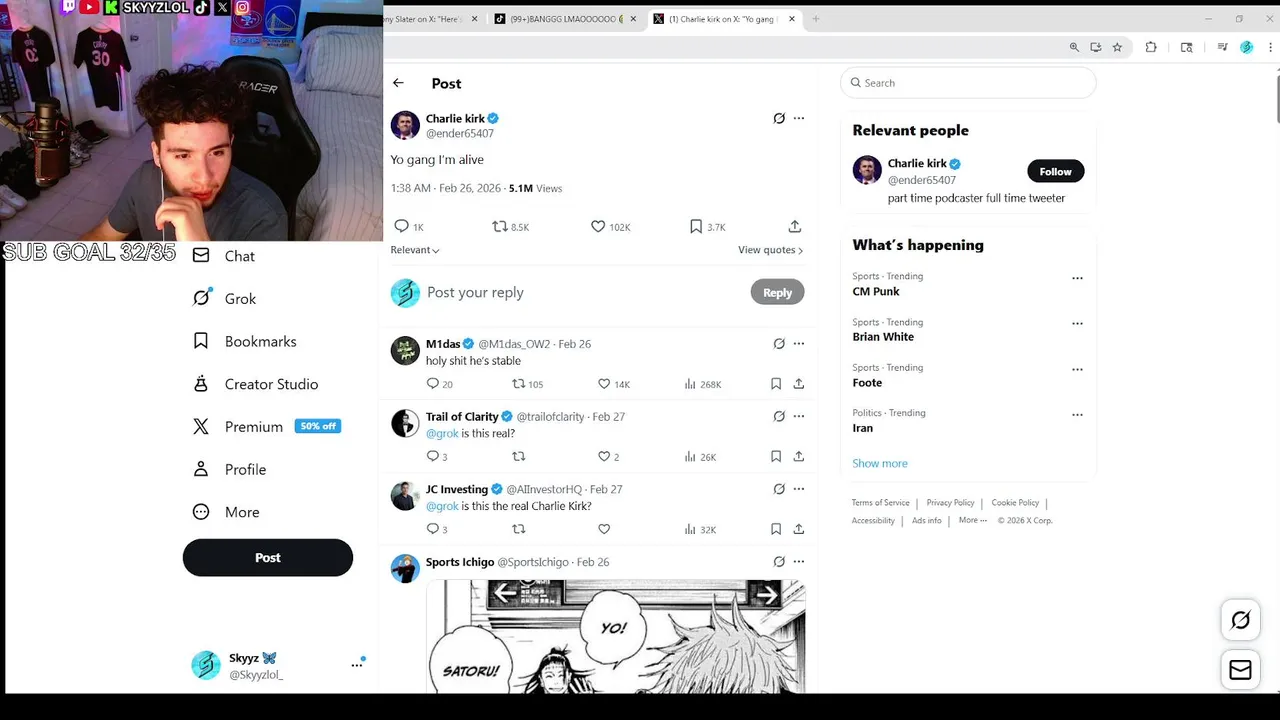Click the back arrow beside Post header

pyautogui.click(x=398, y=83)
